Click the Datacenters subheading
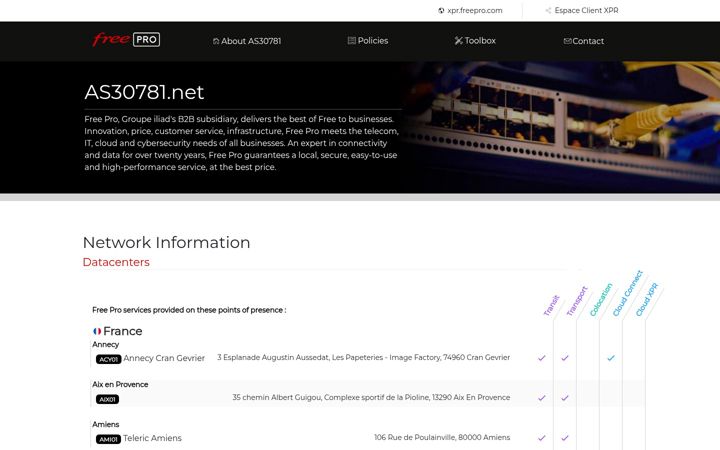720x450 pixels. point(116,262)
